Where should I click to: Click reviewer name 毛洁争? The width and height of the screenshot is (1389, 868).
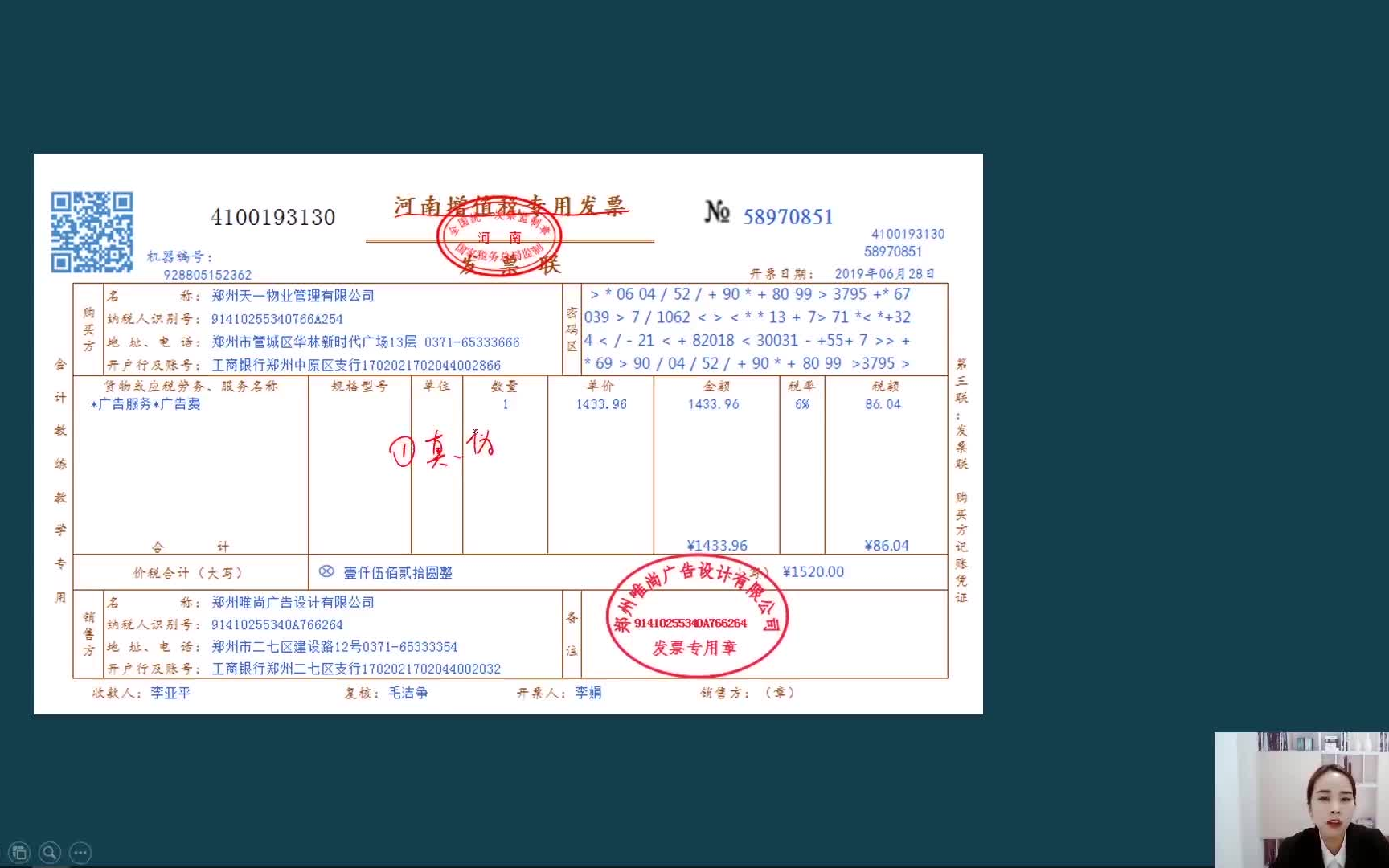coord(408,693)
